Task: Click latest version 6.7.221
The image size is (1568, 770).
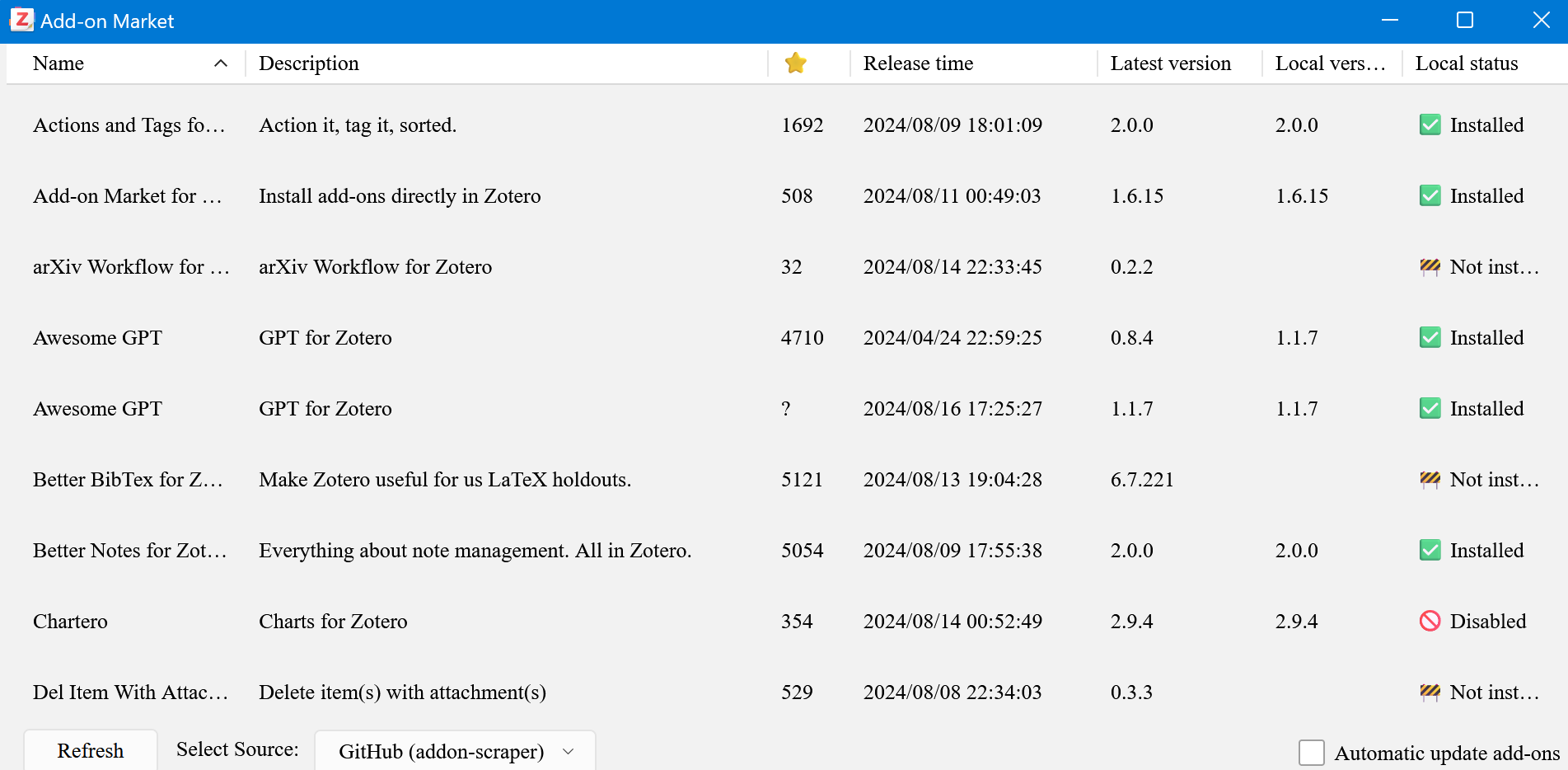Action: [x=1142, y=479]
